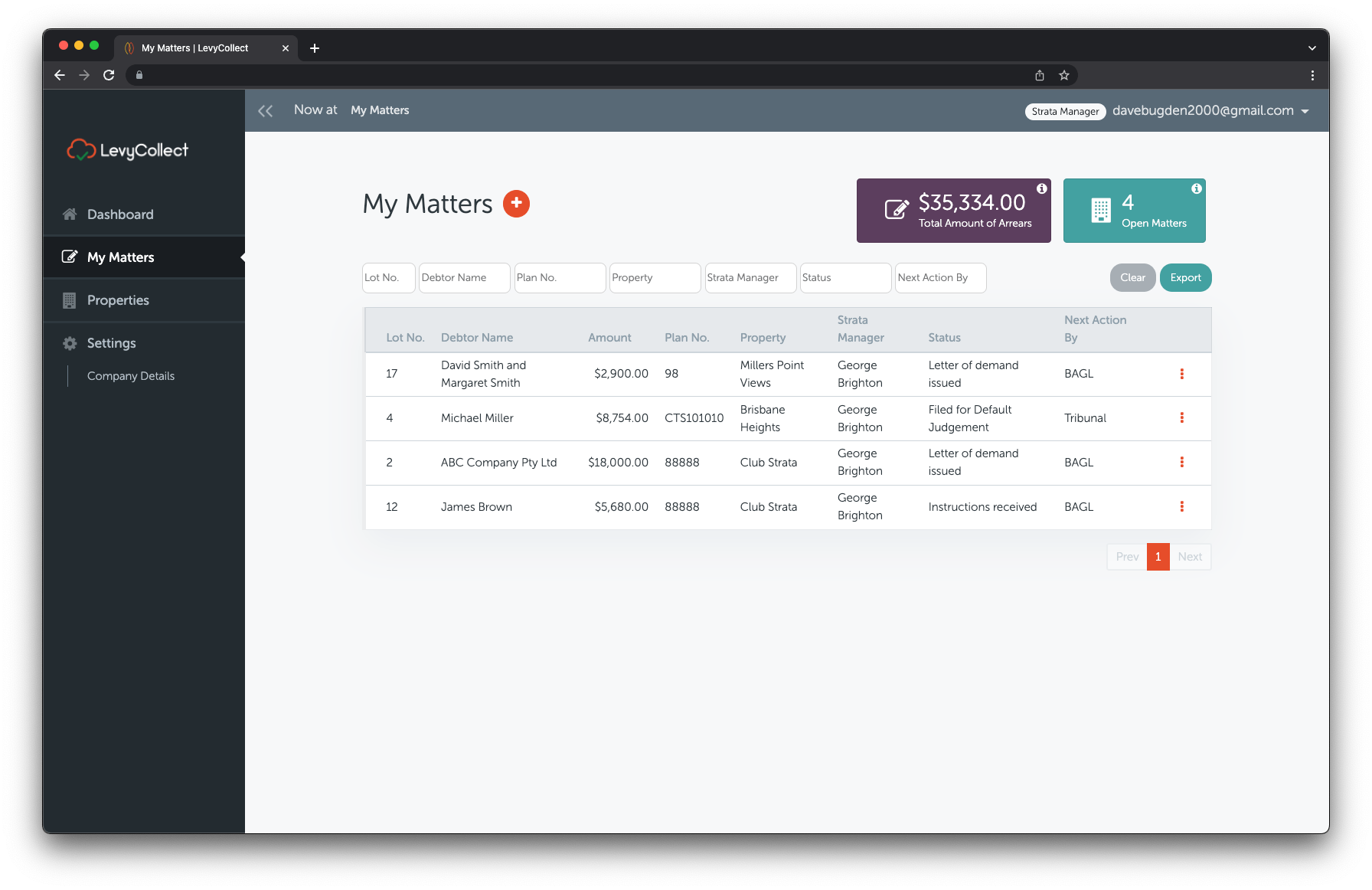This screenshot has width=1372, height=890.
Task: Open browser three-dot menu
Action: click(1312, 75)
